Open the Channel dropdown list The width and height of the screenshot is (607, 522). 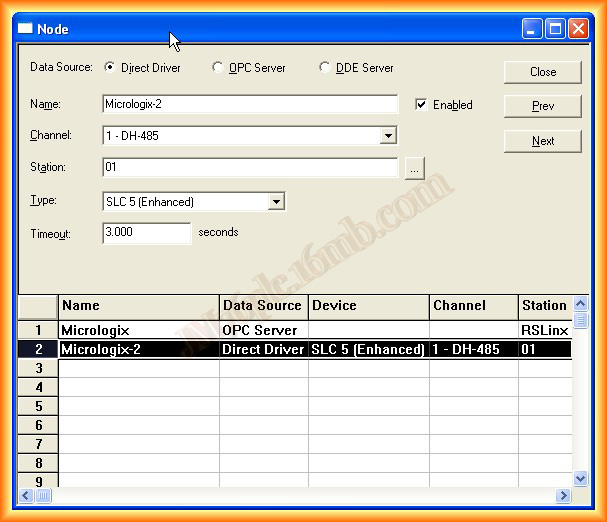388,135
